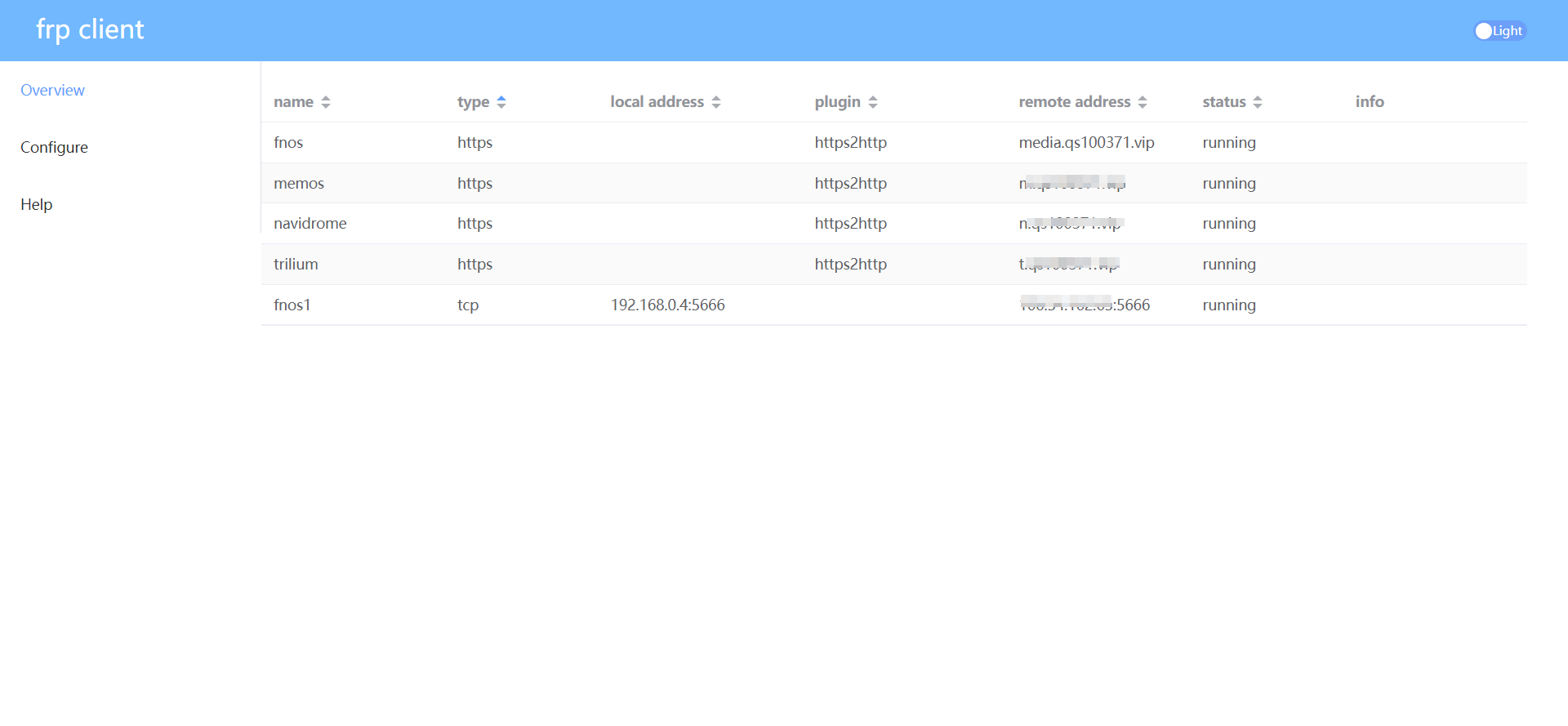Click sort arrows next to remote address

[x=1143, y=102]
